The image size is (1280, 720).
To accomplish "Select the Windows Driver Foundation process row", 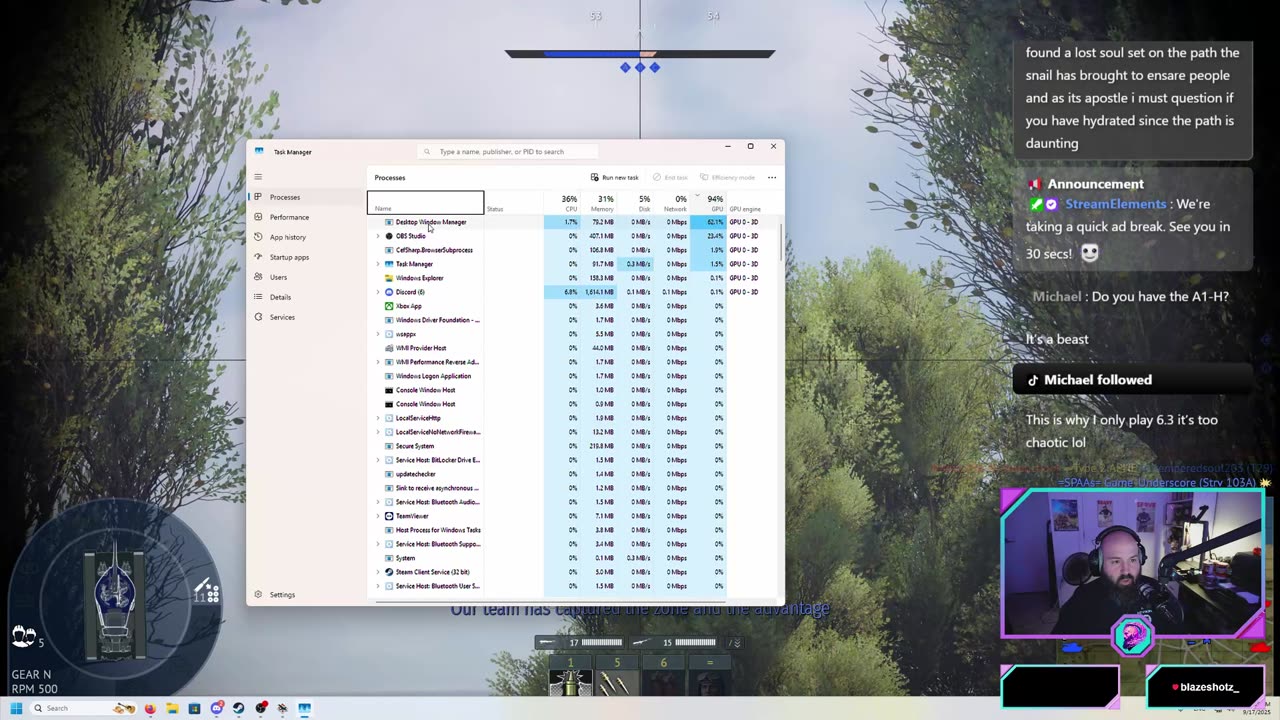I will pos(571,320).
